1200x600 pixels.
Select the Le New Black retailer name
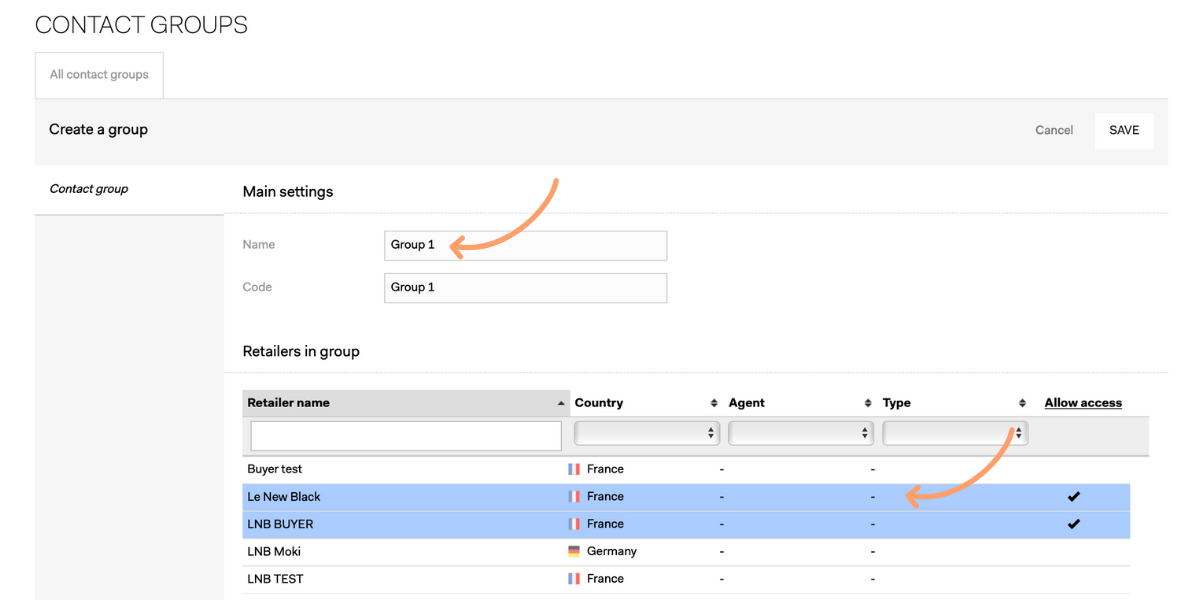(x=284, y=497)
